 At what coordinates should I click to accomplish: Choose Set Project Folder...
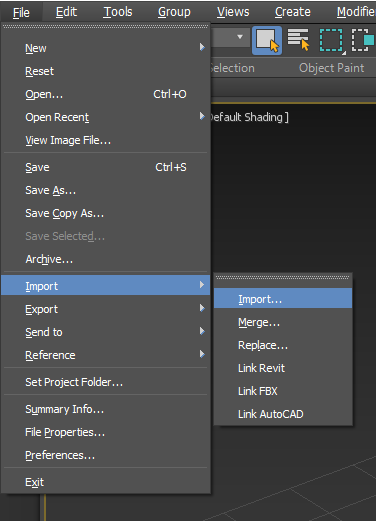(x=106, y=382)
